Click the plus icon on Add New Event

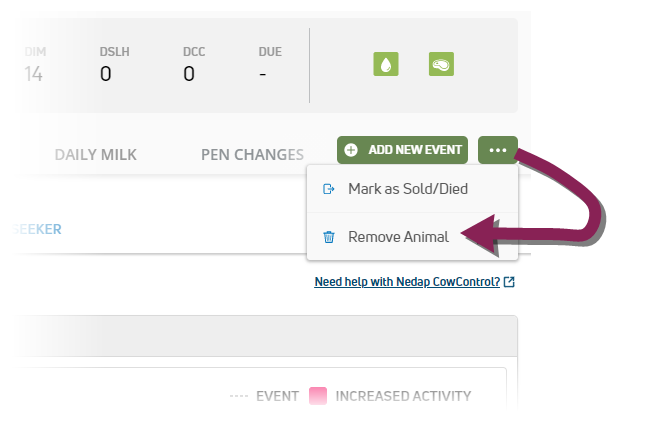pos(351,150)
